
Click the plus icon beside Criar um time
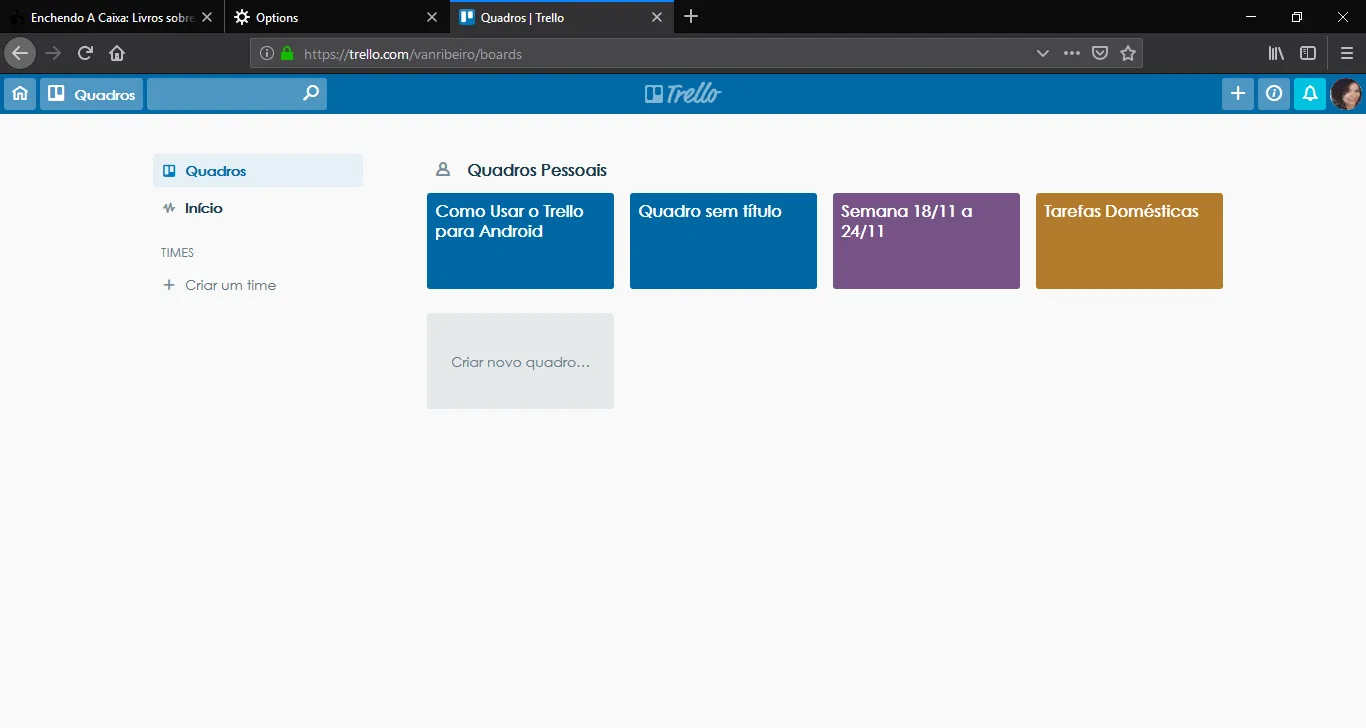169,285
